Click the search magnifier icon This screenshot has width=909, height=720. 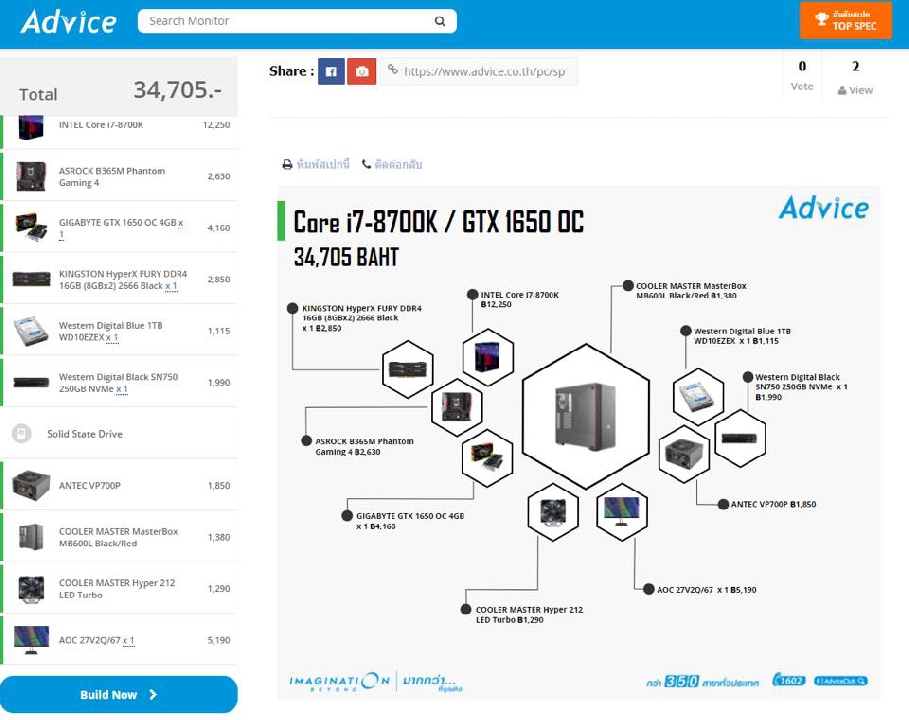coord(440,21)
